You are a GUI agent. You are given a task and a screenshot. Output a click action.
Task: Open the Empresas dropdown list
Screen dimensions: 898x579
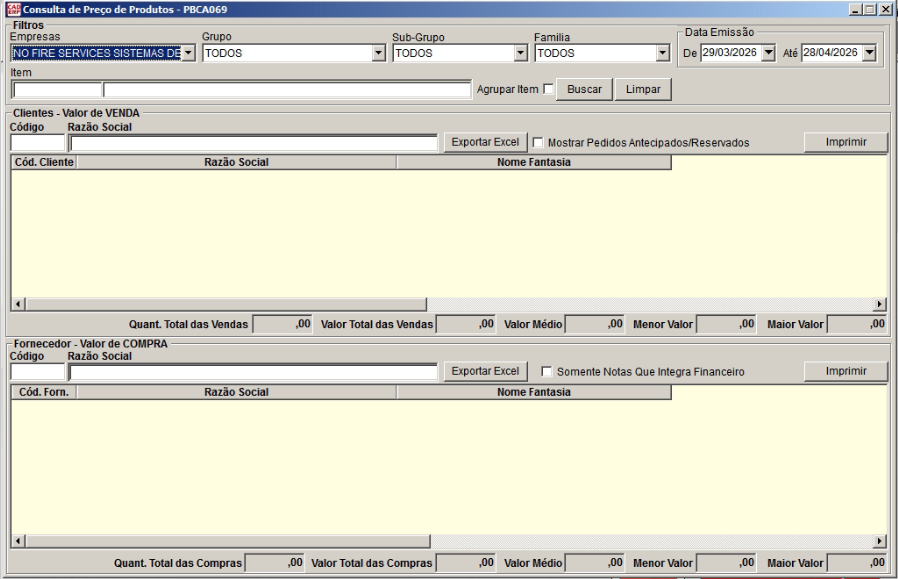(188, 53)
